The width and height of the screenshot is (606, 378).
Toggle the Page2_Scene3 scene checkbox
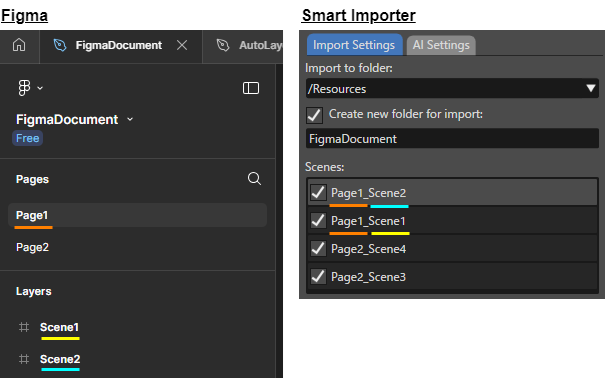coord(318,277)
